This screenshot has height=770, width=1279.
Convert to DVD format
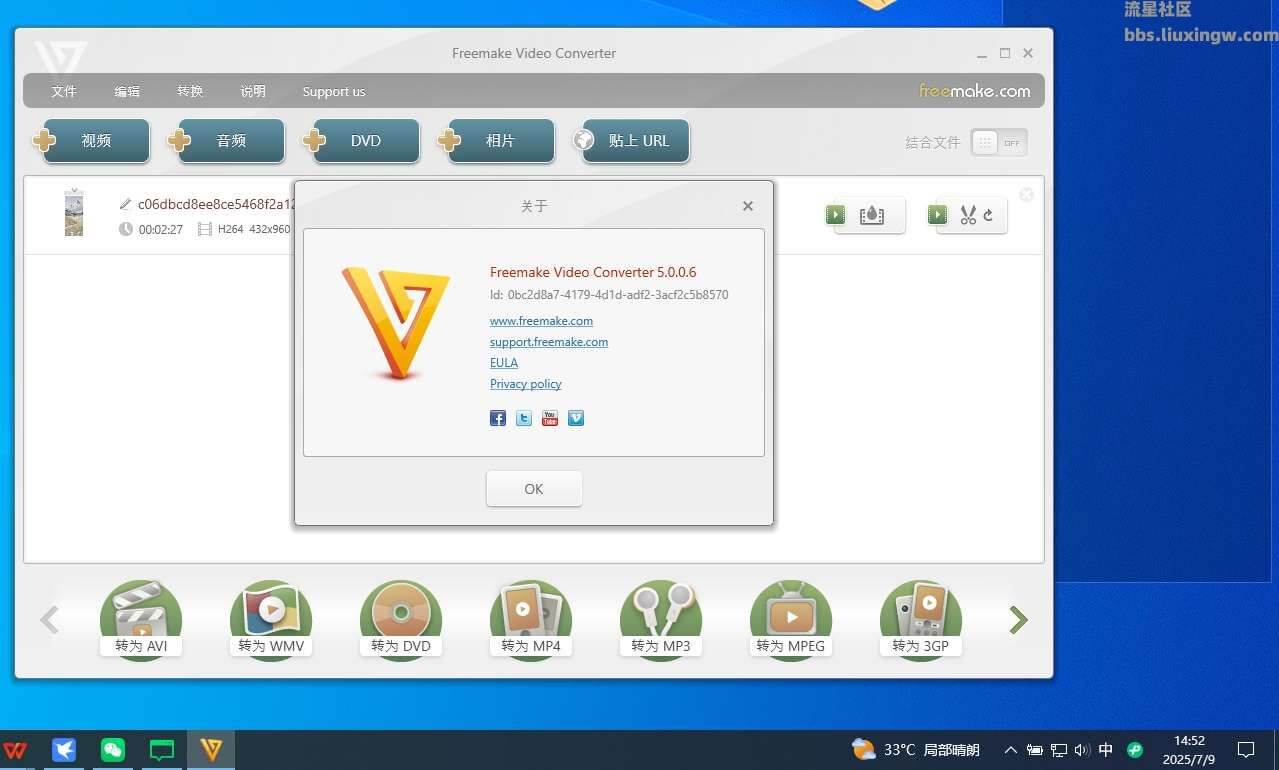tap(401, 619)
